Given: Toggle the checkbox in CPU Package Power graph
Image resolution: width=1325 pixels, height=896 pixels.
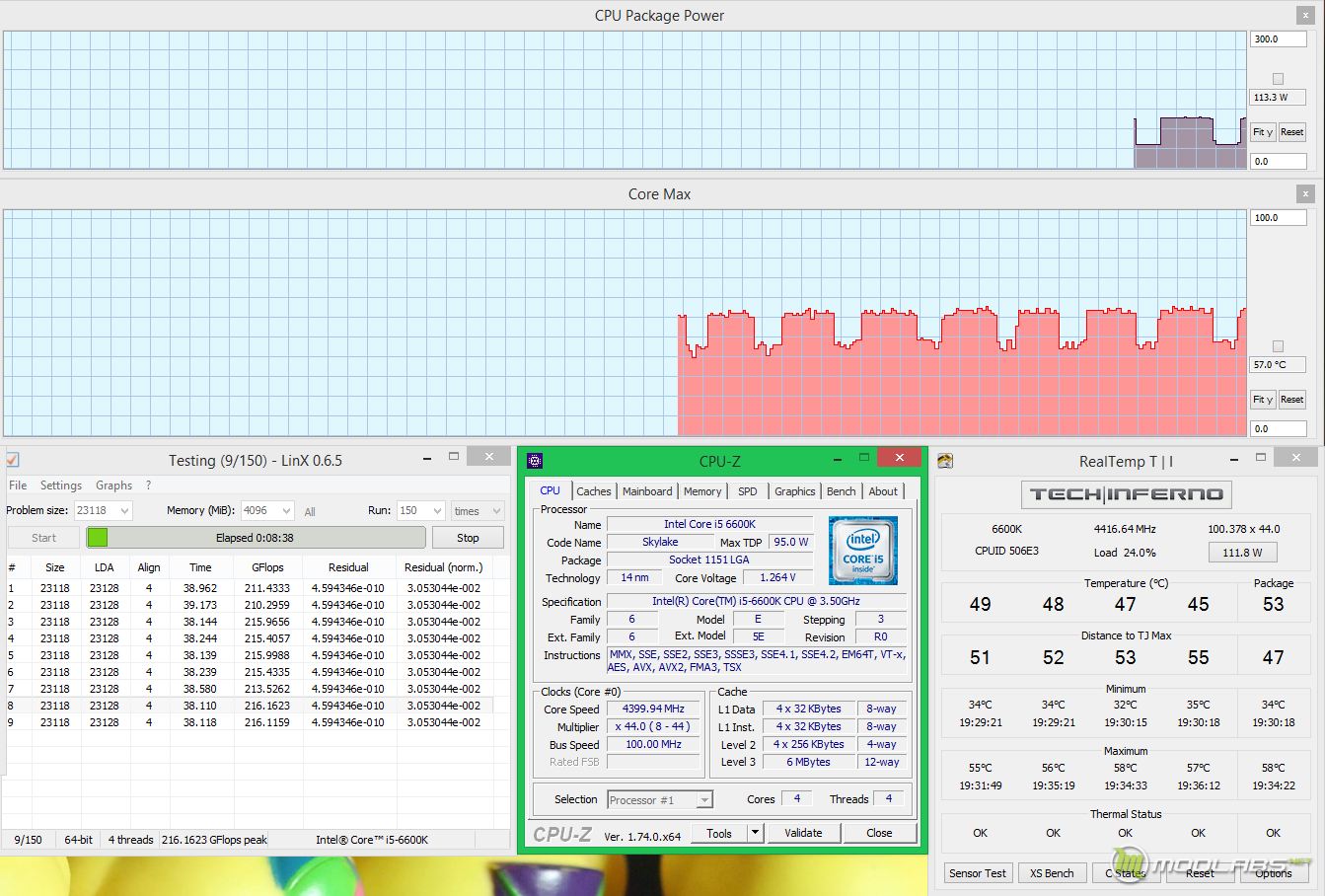Looking at the screenshot, I should tap(1278, 79).
